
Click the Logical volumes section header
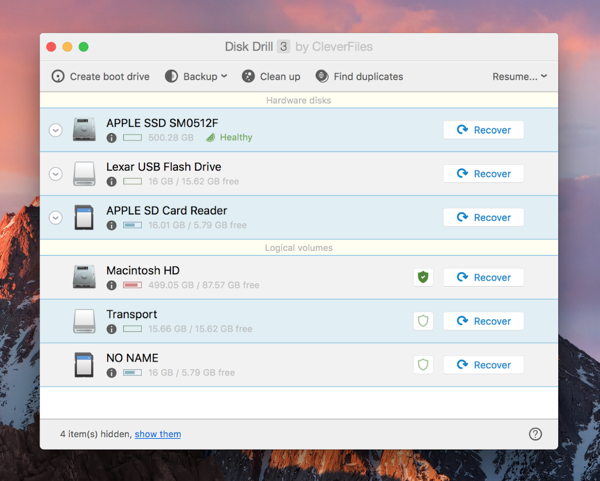tap(299, 248)
